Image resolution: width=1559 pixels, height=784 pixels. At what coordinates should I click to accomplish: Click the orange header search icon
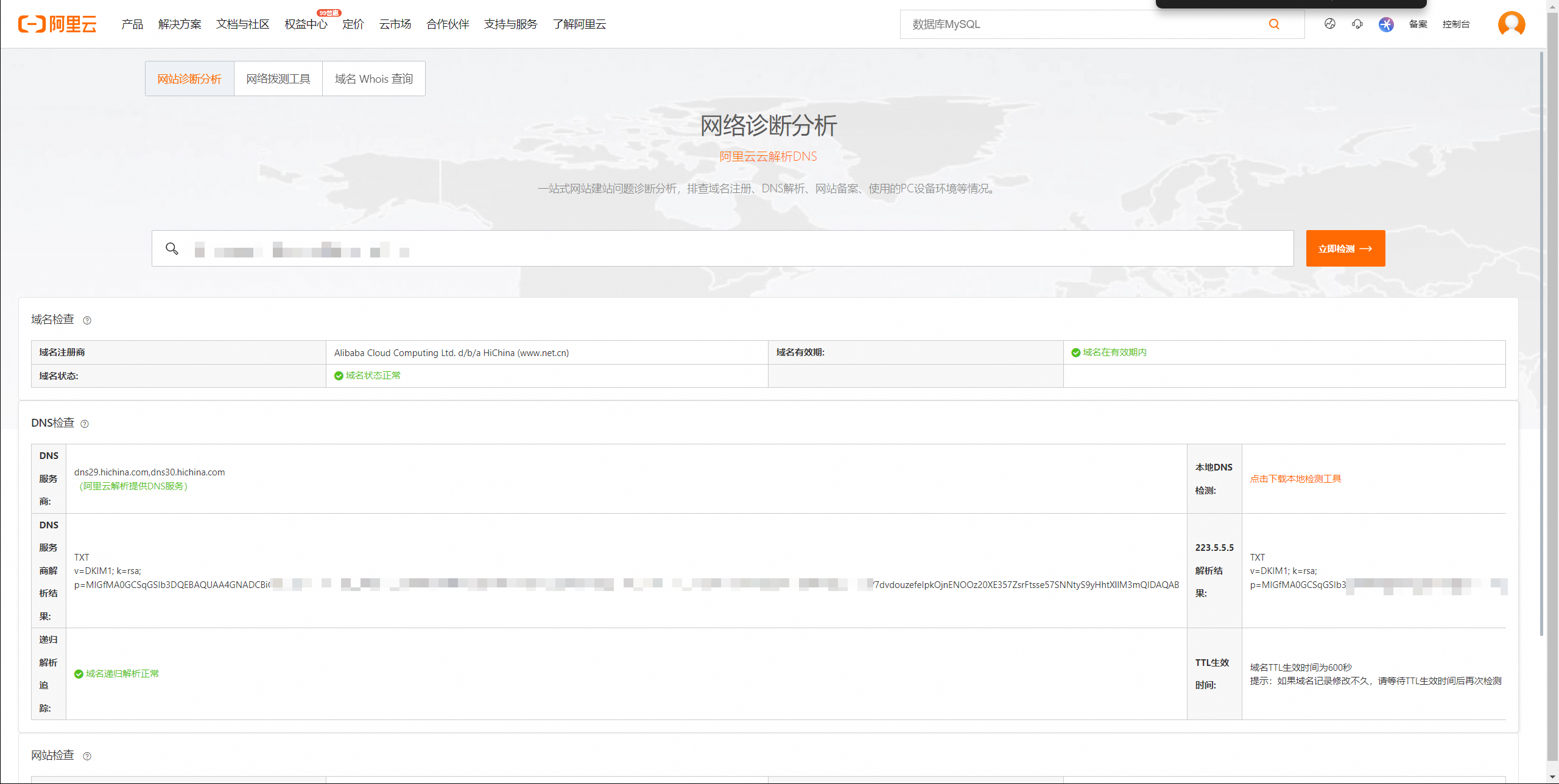coord(1274,24)
